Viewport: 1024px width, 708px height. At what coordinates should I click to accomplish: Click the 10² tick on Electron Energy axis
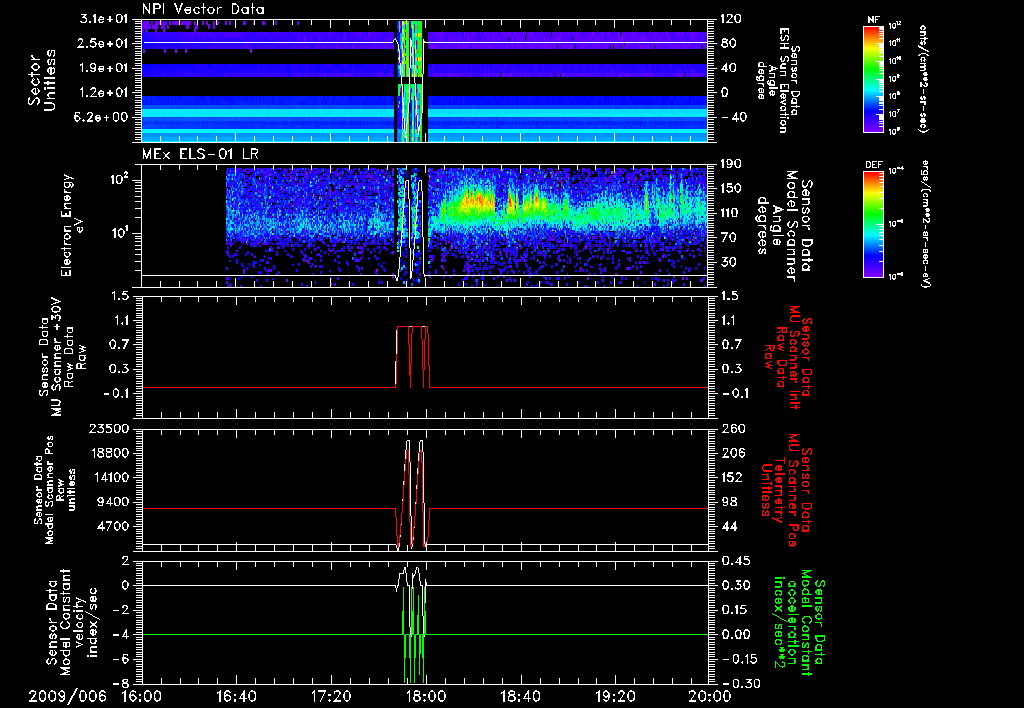(x=118, y=179)
